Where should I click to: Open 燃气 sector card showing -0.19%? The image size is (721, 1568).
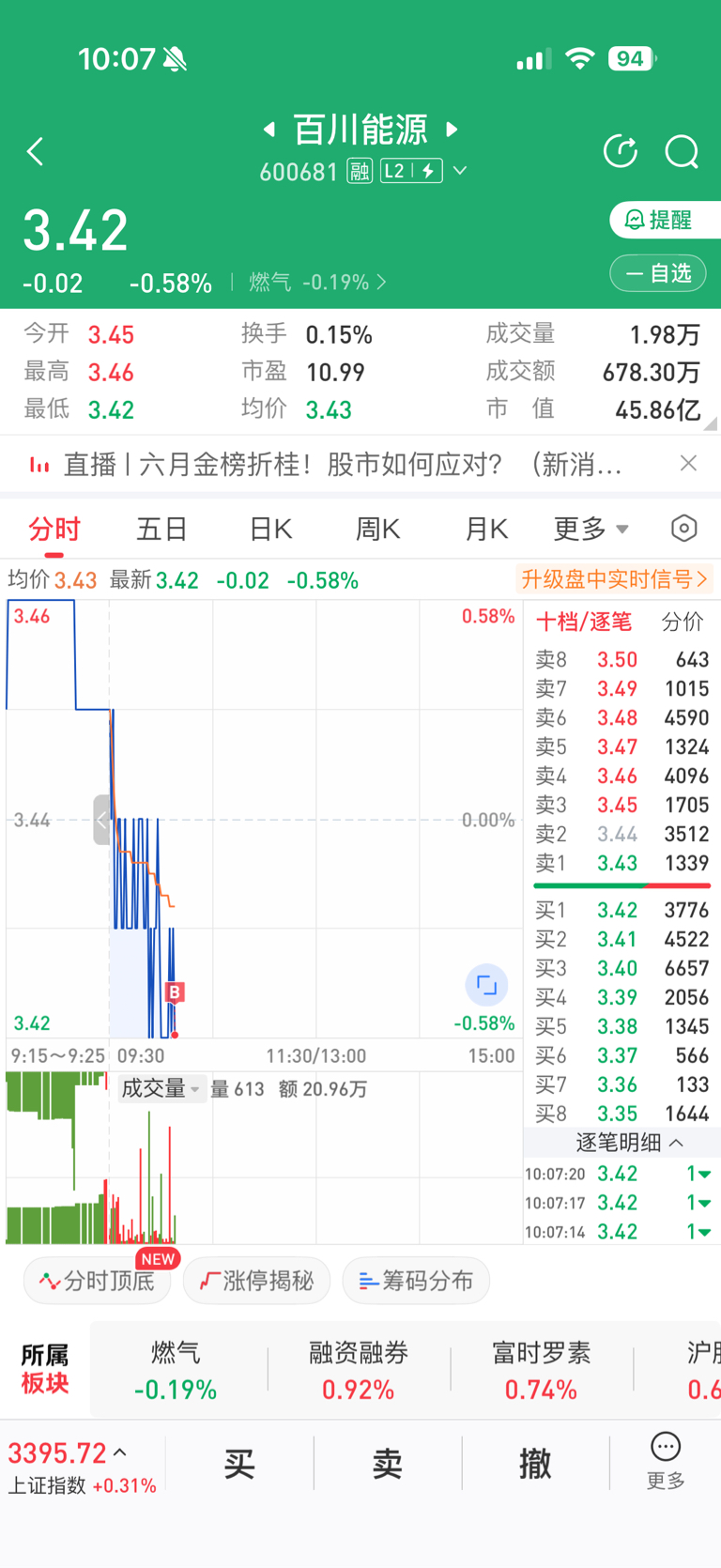coord(176,1370)
